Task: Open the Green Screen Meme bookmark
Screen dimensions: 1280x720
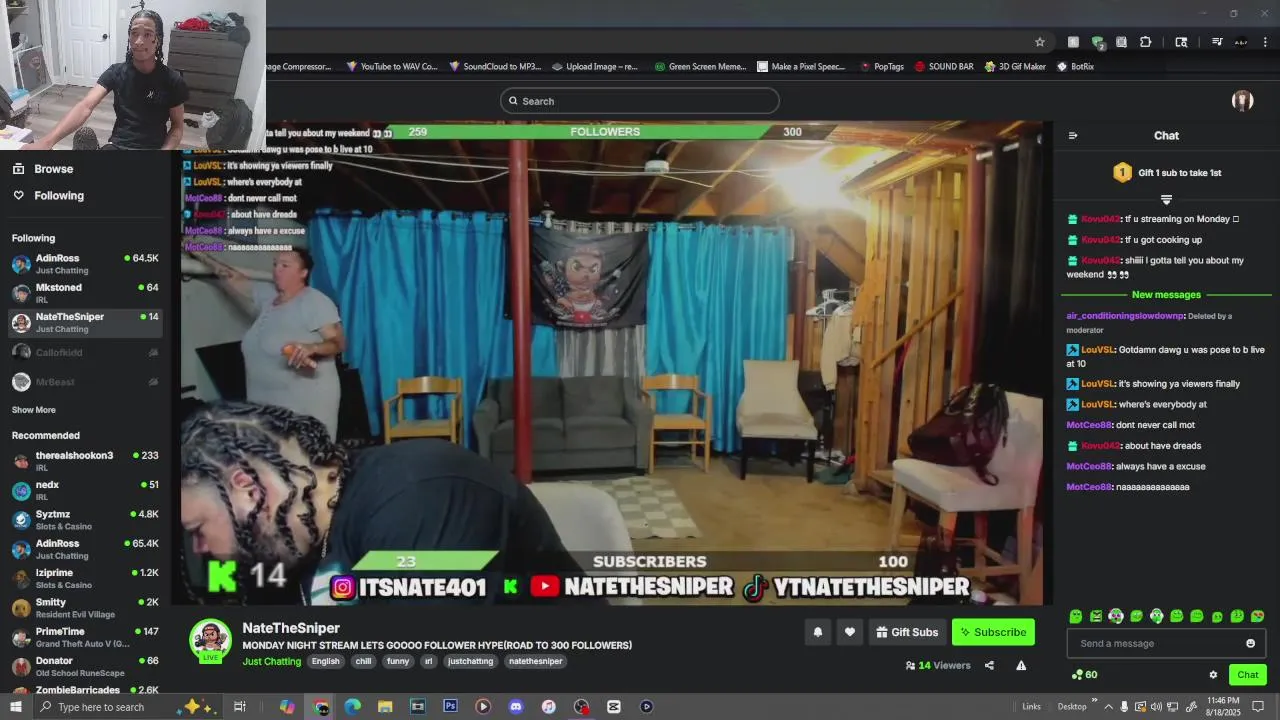Action: click(x=700, y=67)
